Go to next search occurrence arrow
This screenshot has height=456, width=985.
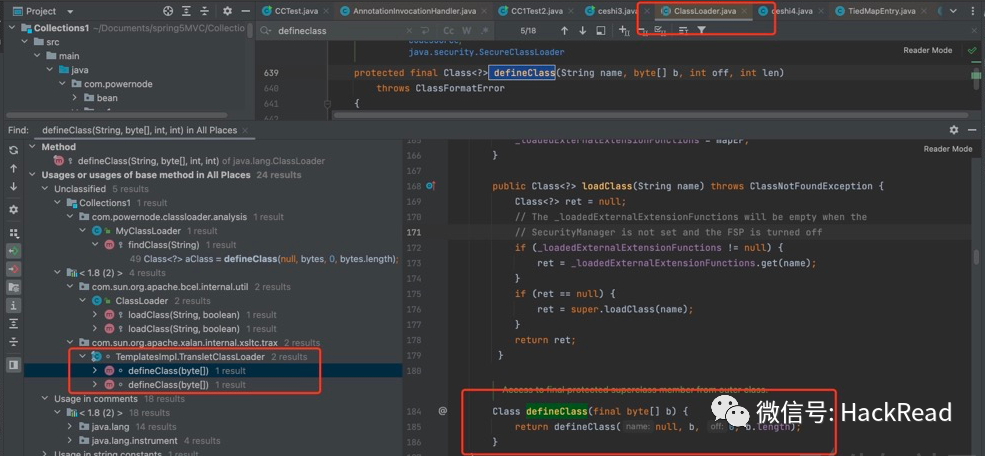pyautogui.click(x=582, y=31)
